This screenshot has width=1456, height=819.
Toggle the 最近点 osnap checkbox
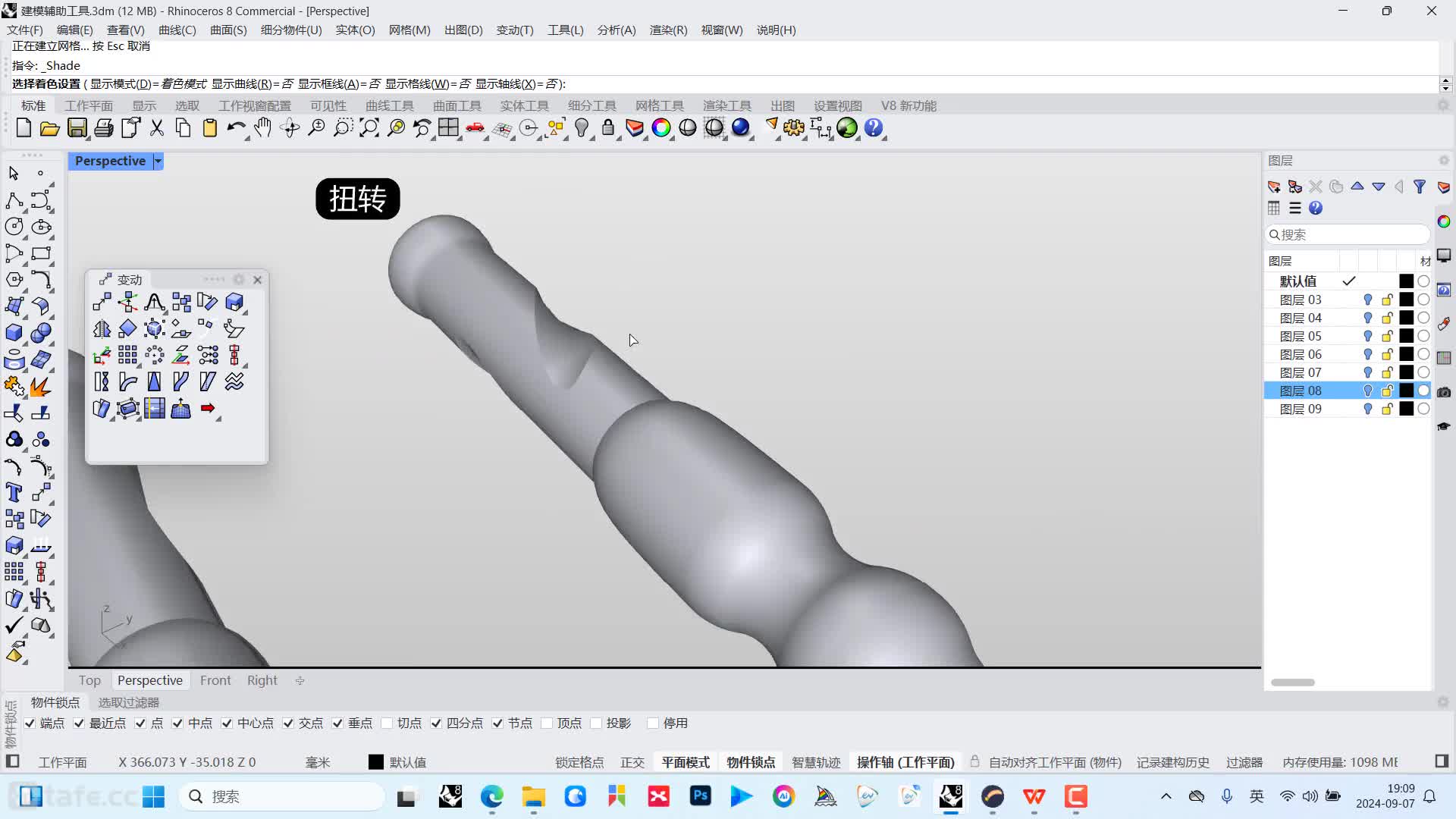click(x=79, y=723)
